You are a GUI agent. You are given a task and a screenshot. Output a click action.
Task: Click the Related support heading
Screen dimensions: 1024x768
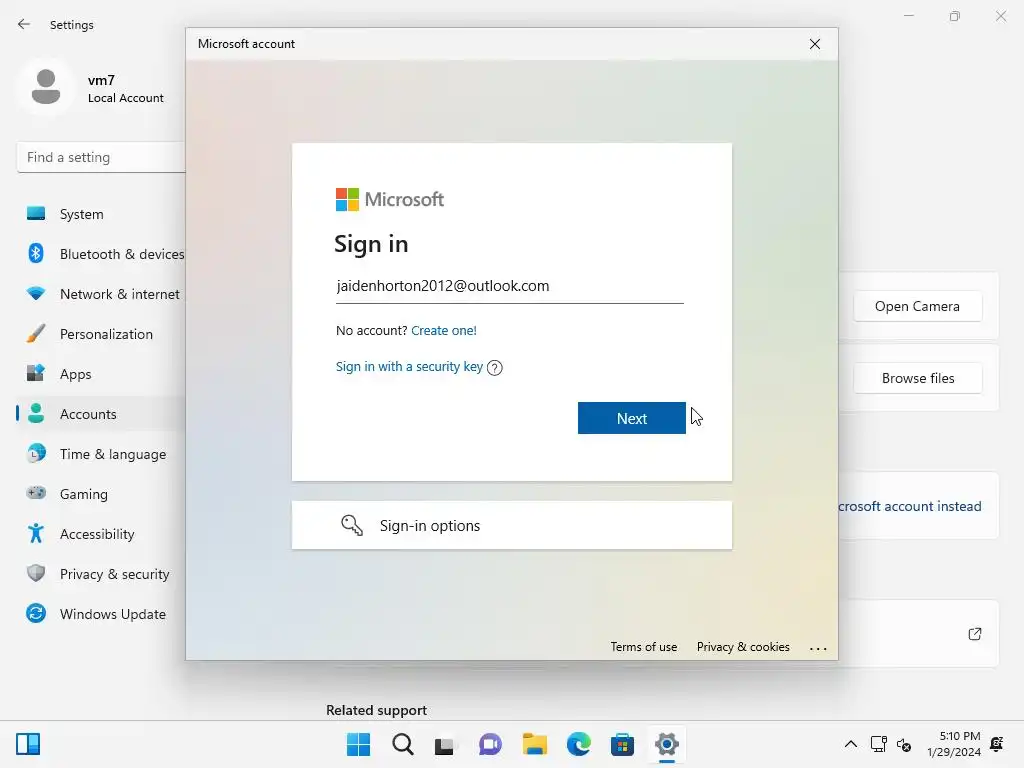(376, 710)
